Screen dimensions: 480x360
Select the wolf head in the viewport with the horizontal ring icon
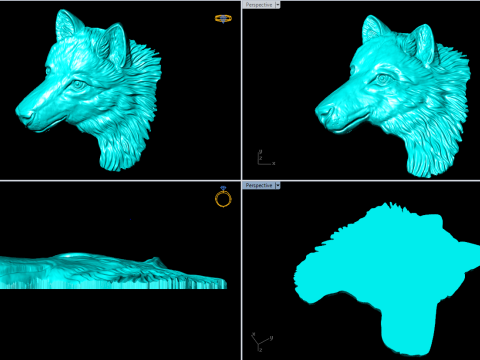[x=88, y=90]
